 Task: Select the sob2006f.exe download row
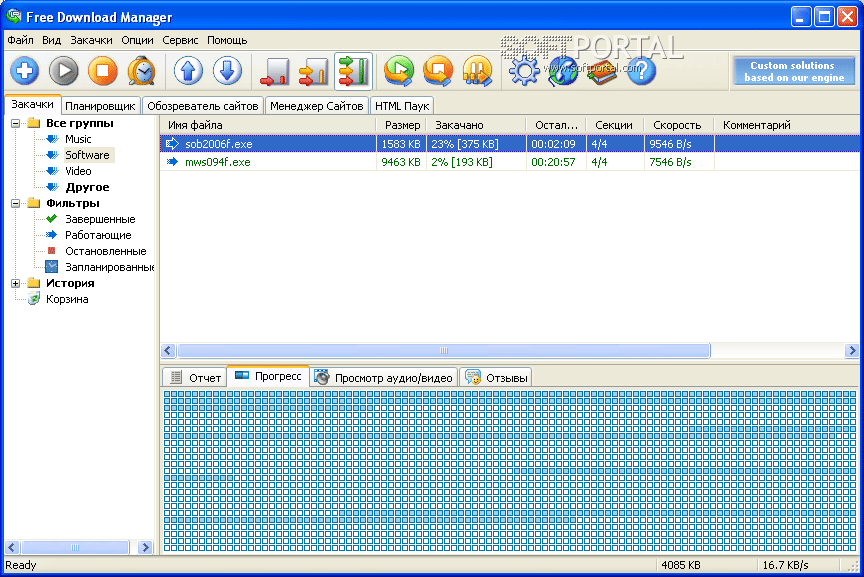point(510,144)
